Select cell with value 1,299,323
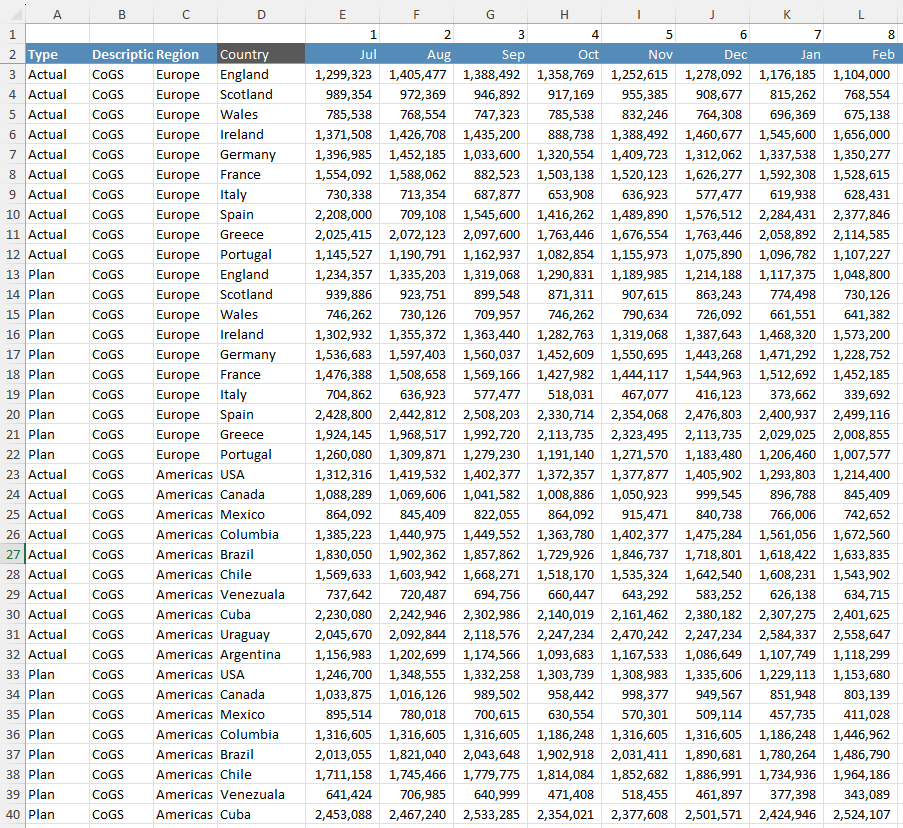The image size is (903, 828). coord(342,74)
